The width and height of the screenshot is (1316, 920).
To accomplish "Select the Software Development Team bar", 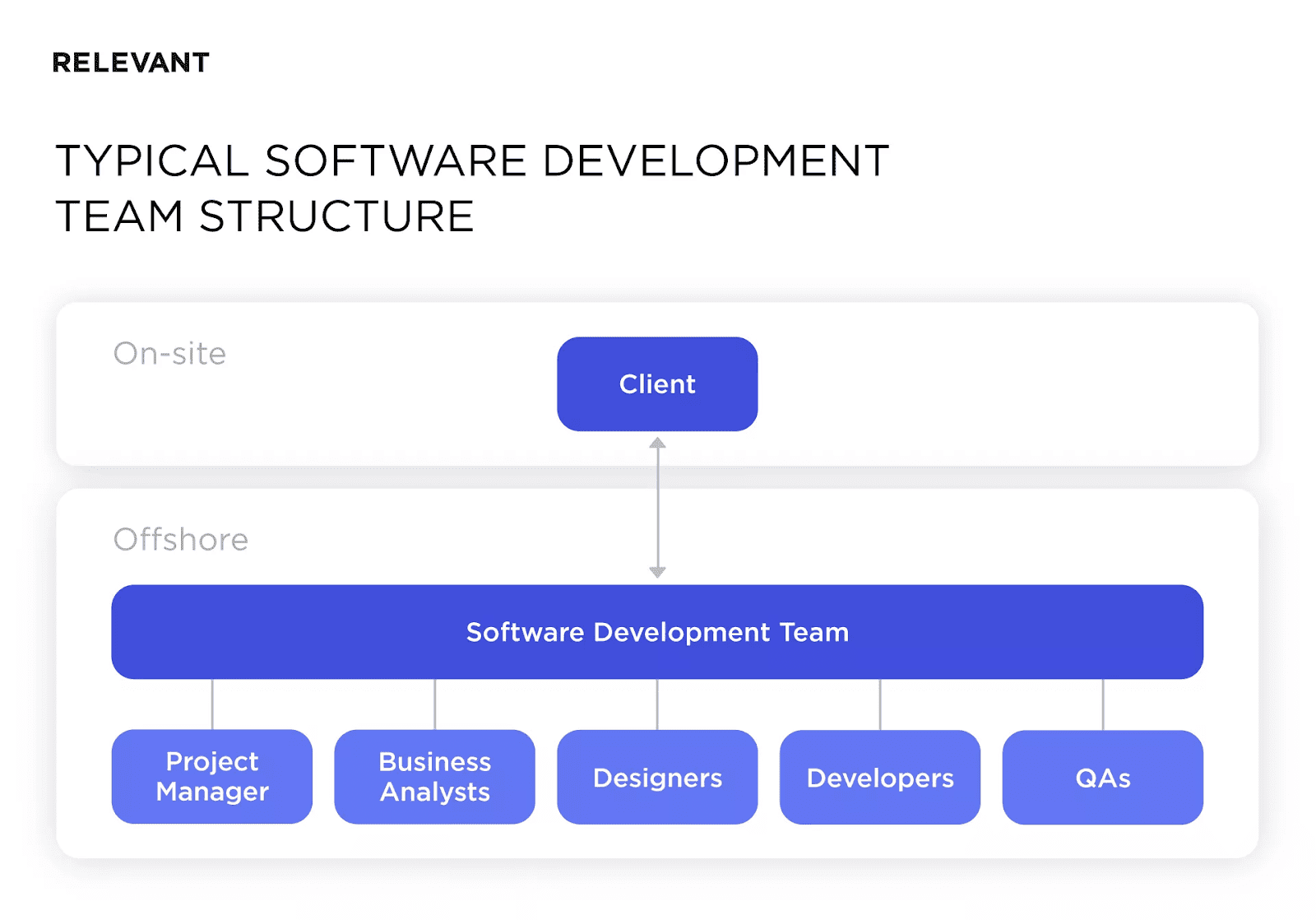I will [656, 632].
